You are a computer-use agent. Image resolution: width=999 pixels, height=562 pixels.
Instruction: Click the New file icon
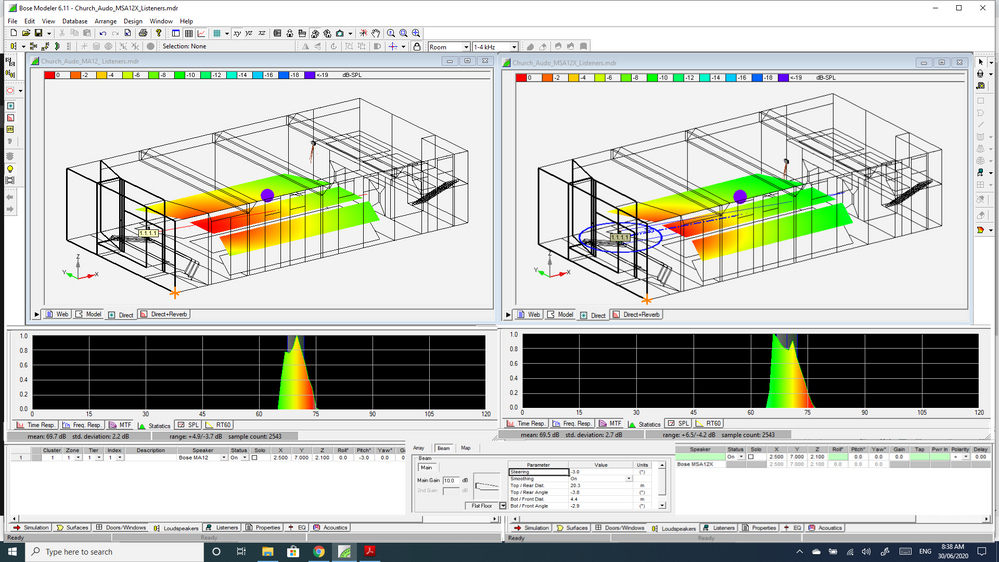(x=14, y=33)
